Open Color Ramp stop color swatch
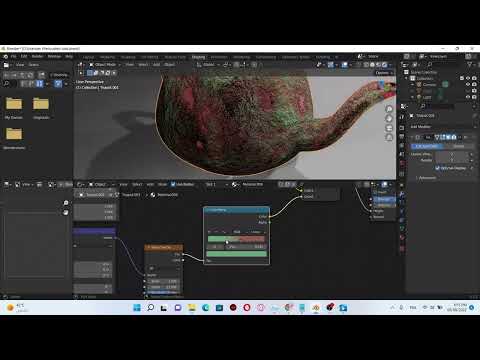Viewport: 480px width, 360px height. pos(236,254)
